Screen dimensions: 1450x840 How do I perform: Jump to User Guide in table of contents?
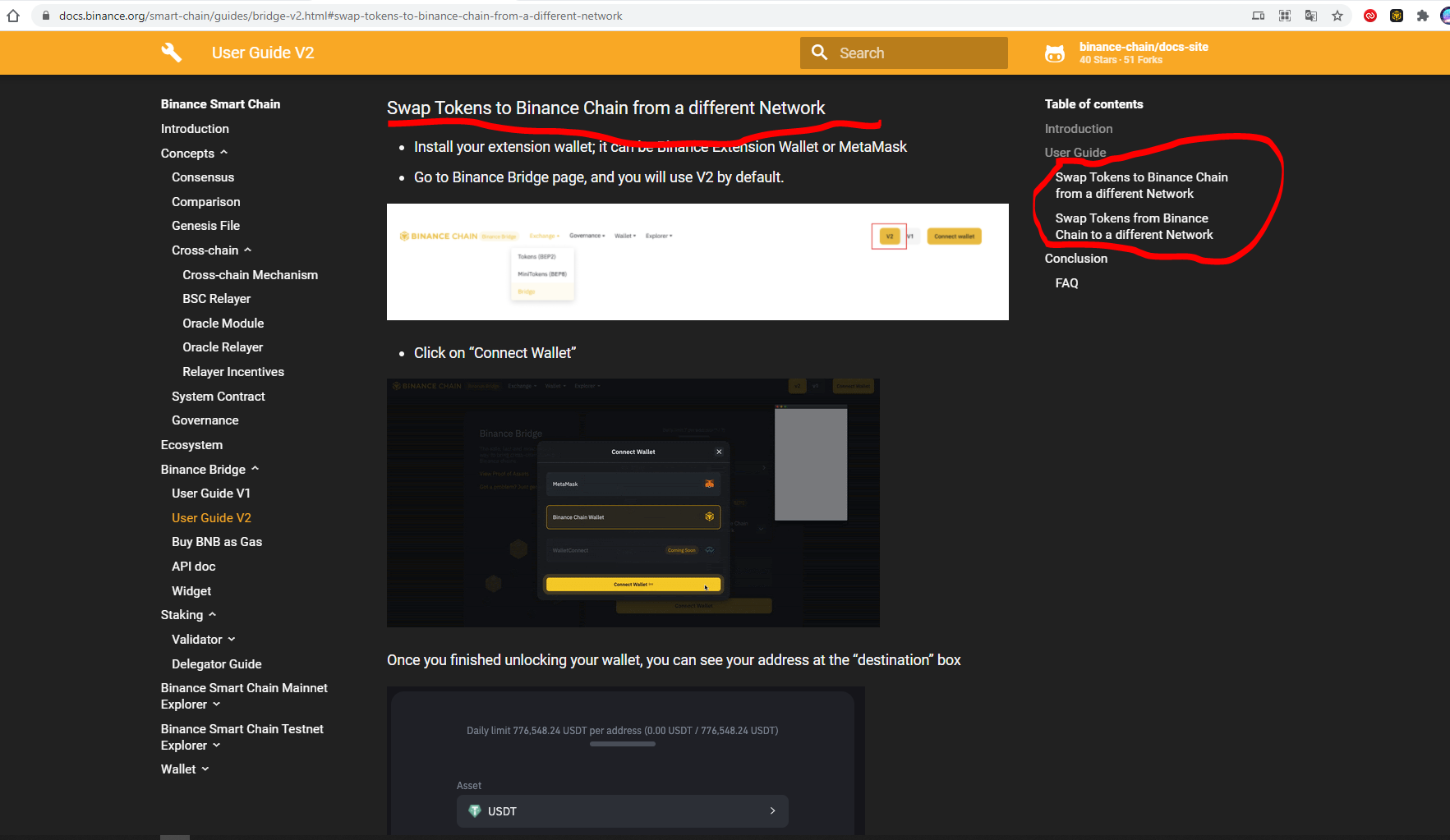pyautogui.click(x=1075, y=153)
